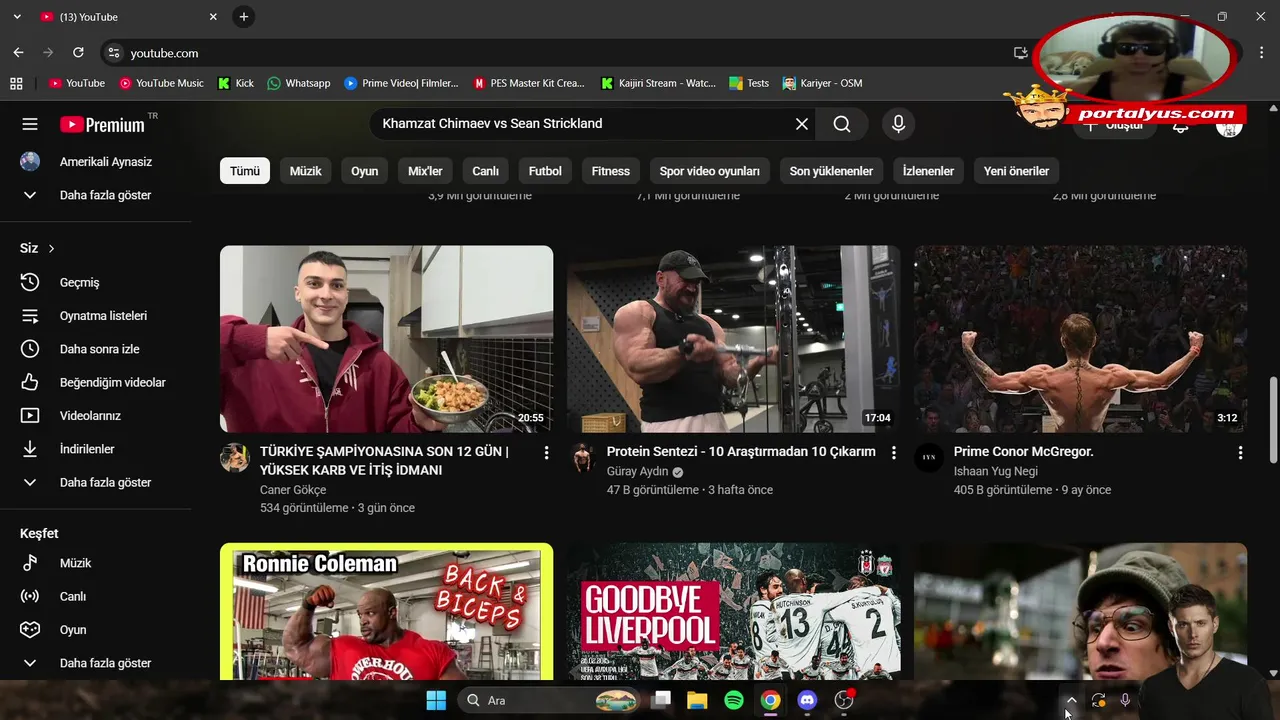Open options menu for Prime Conor McGregor

coord(1240,453)
